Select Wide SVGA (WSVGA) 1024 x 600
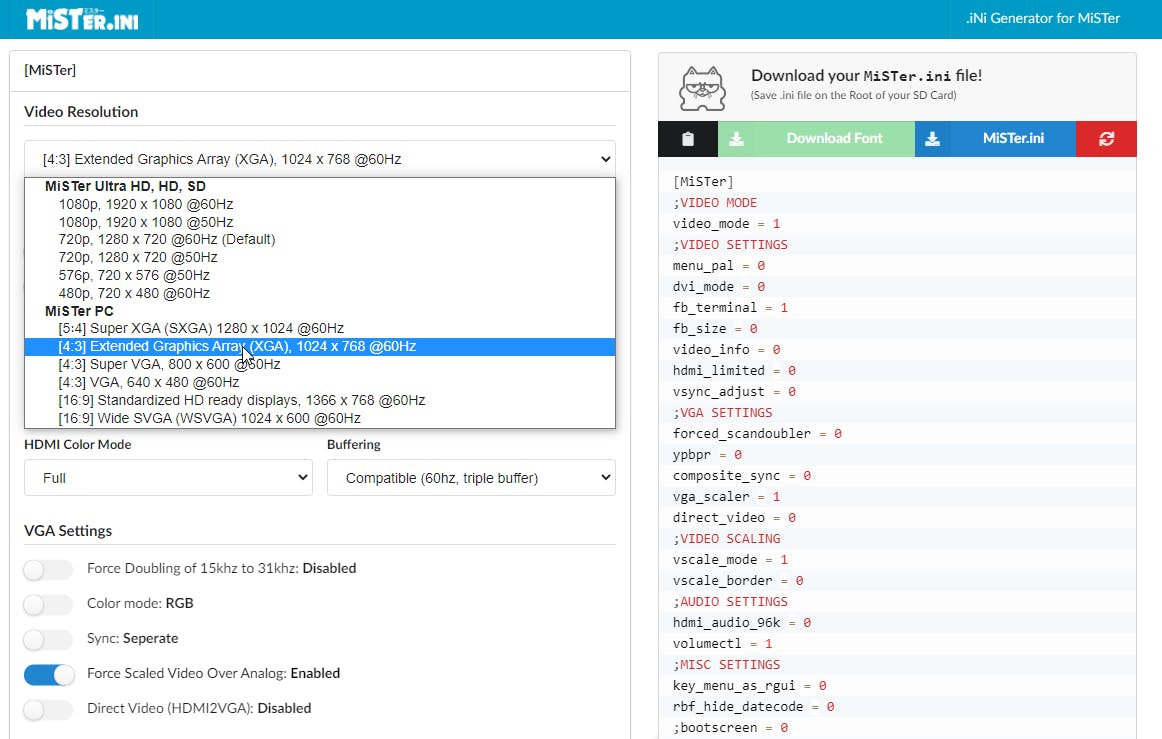 click(320, 418)
